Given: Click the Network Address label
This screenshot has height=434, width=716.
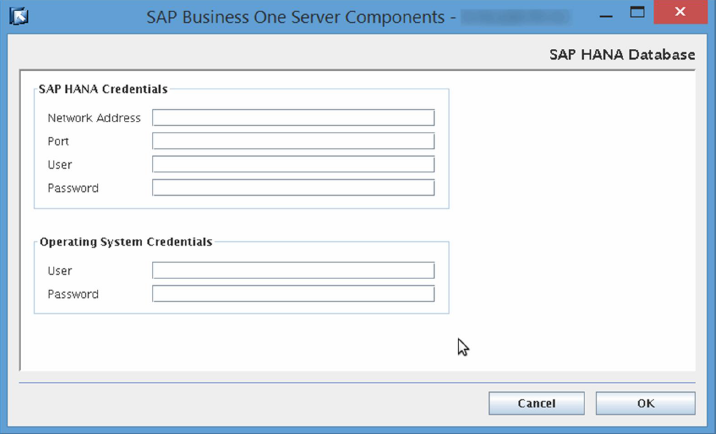Looking at the screenshot, I should click(94, 118).
